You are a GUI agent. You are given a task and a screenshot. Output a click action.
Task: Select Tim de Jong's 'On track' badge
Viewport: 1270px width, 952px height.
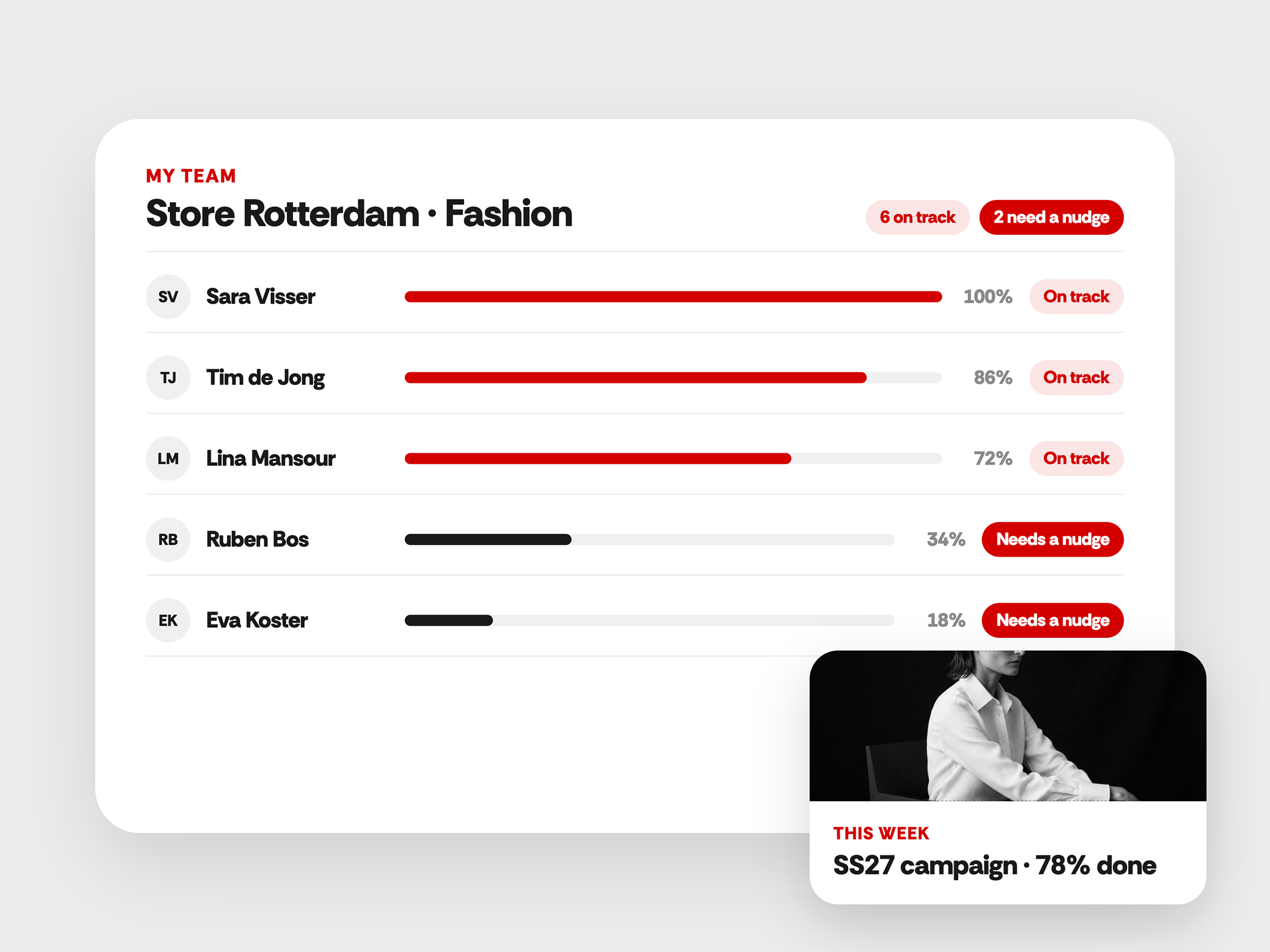(1076, 378)
